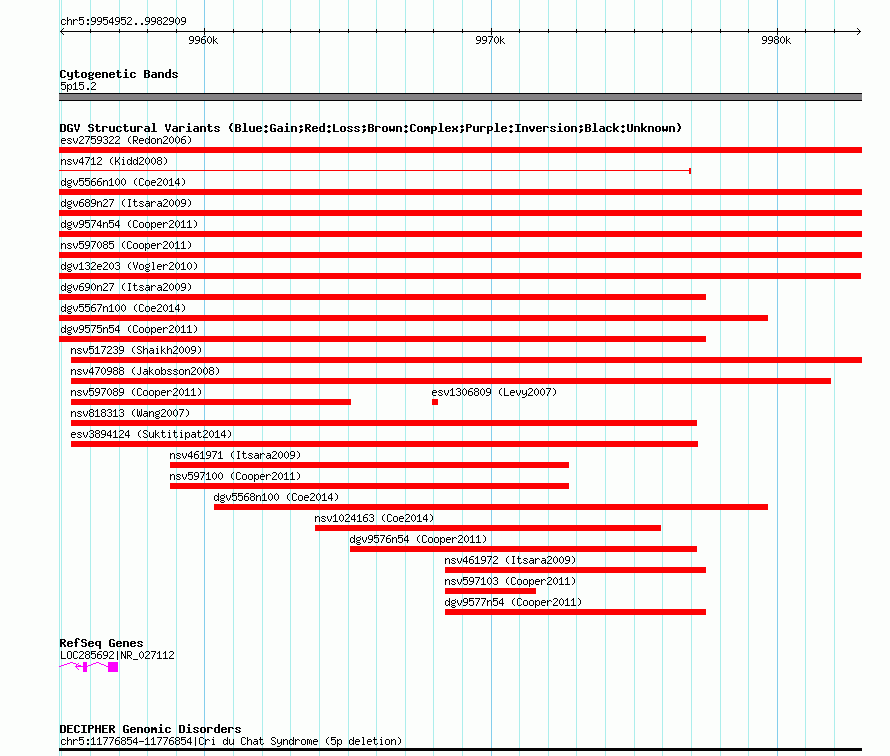Click the black DECIPHER disorder bar
This screenshot has width=890, height=756.
(x=460, y=750)
